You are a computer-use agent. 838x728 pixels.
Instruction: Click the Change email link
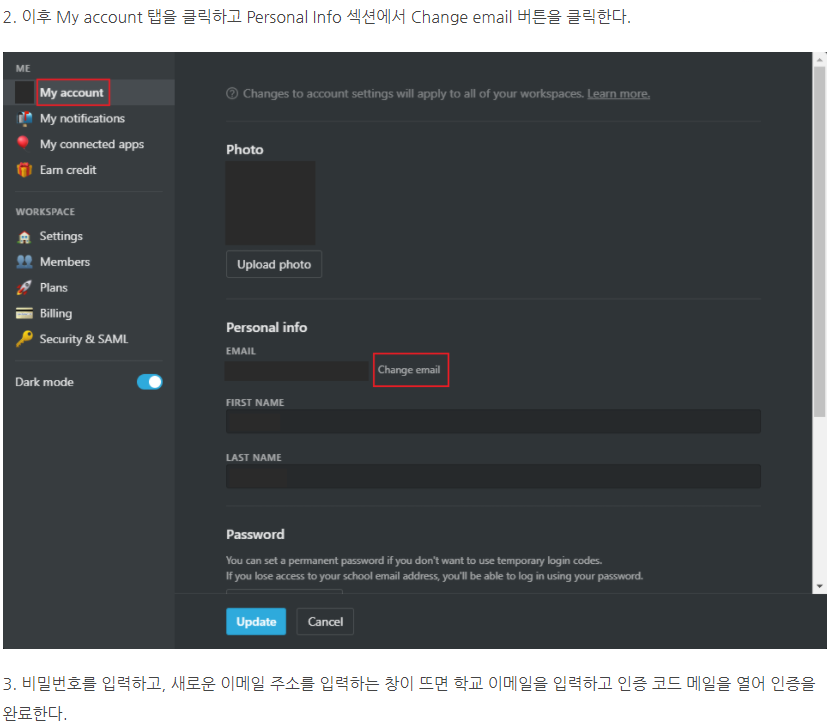pos(409,369)
